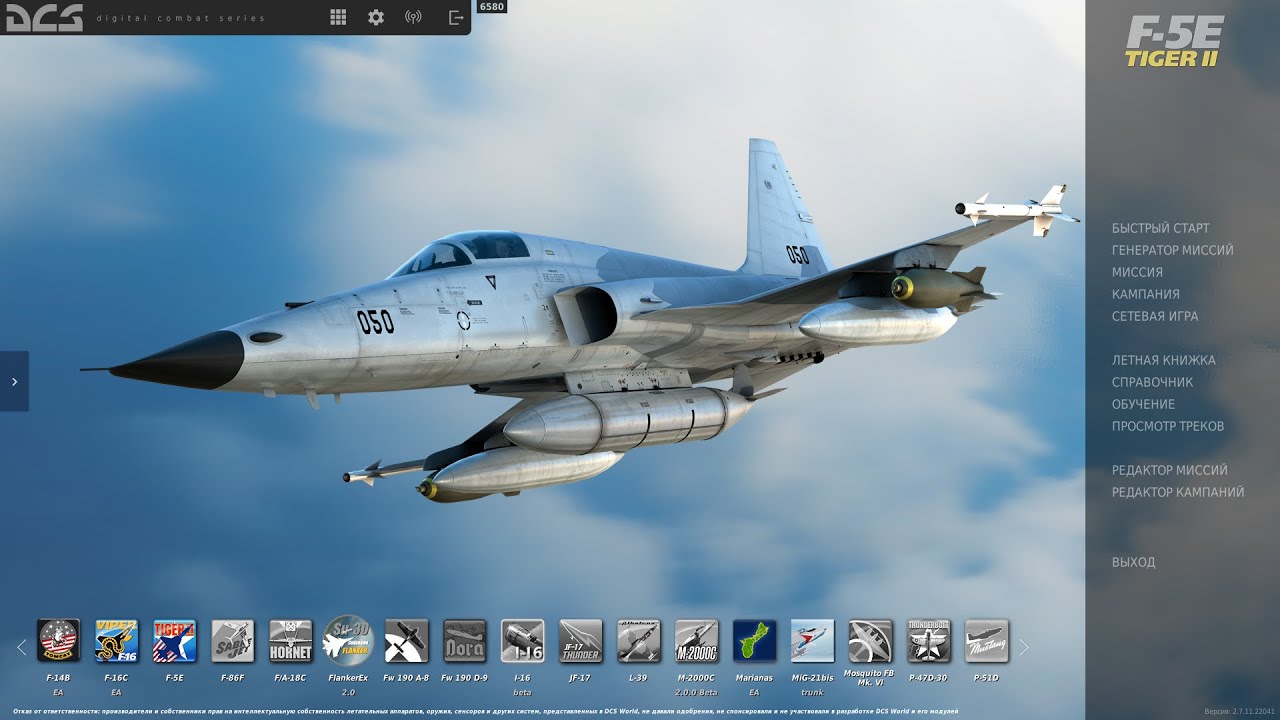Click the F-5E Tiger II logo

pos(1174,41)
